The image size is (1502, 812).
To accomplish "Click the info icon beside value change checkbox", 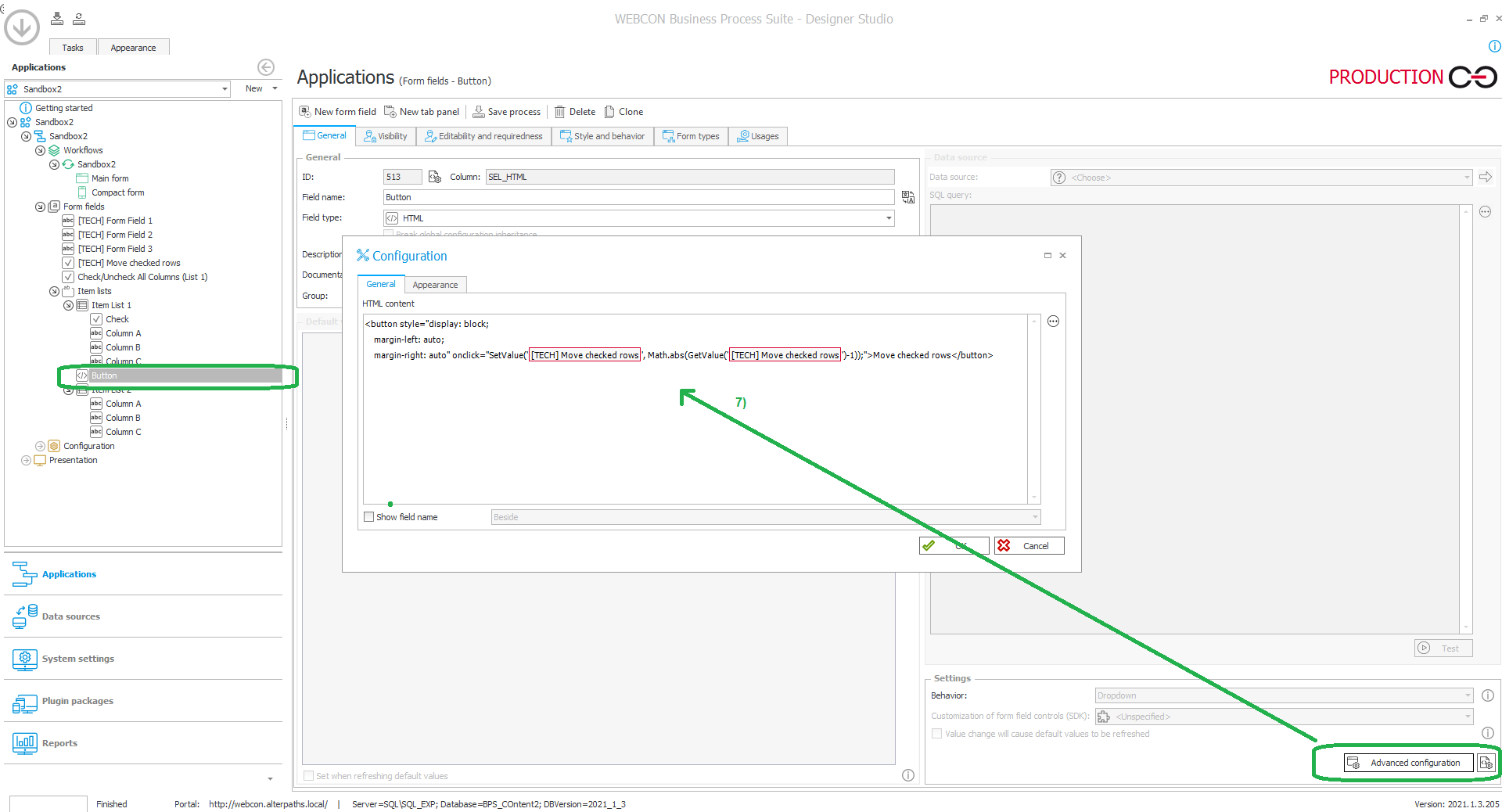I will tap(1488, 733).
